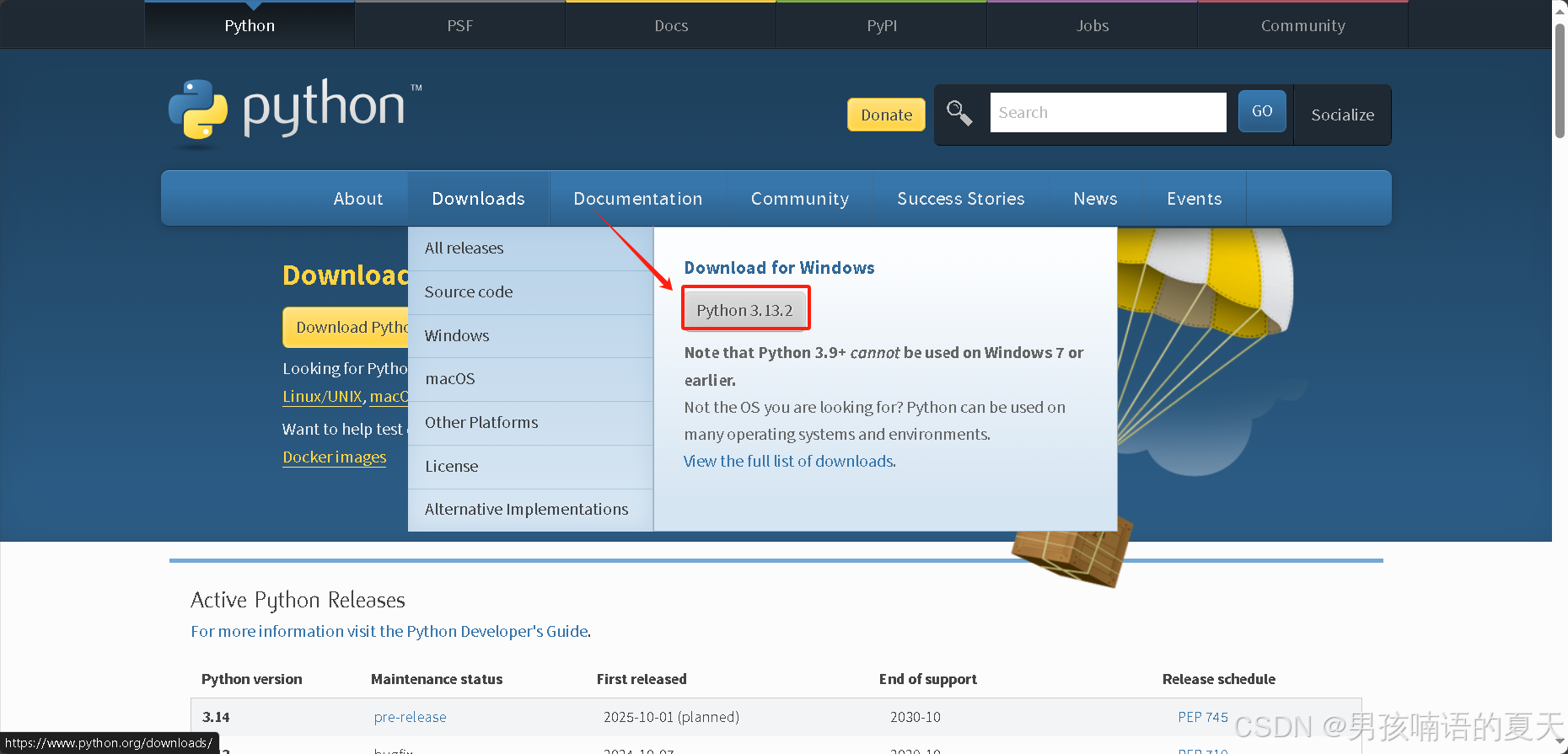Switch to the Docs top tab
1568x754 pixels.
671,25
